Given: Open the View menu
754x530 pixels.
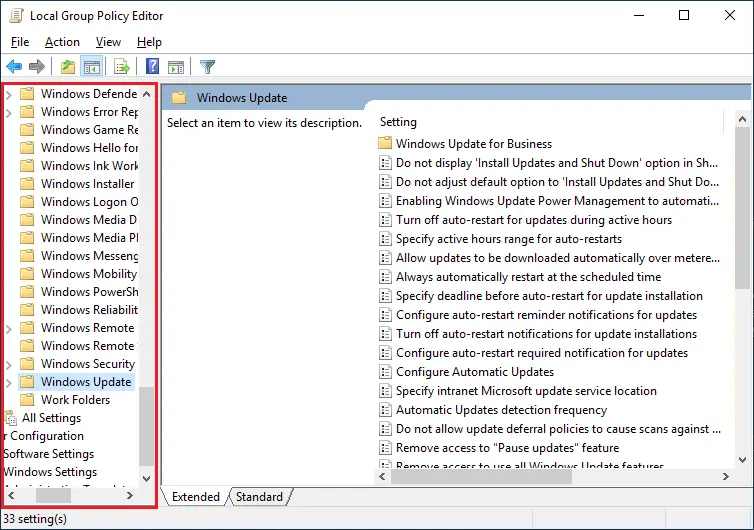Looking at the screenshot, I should point(108,42).
